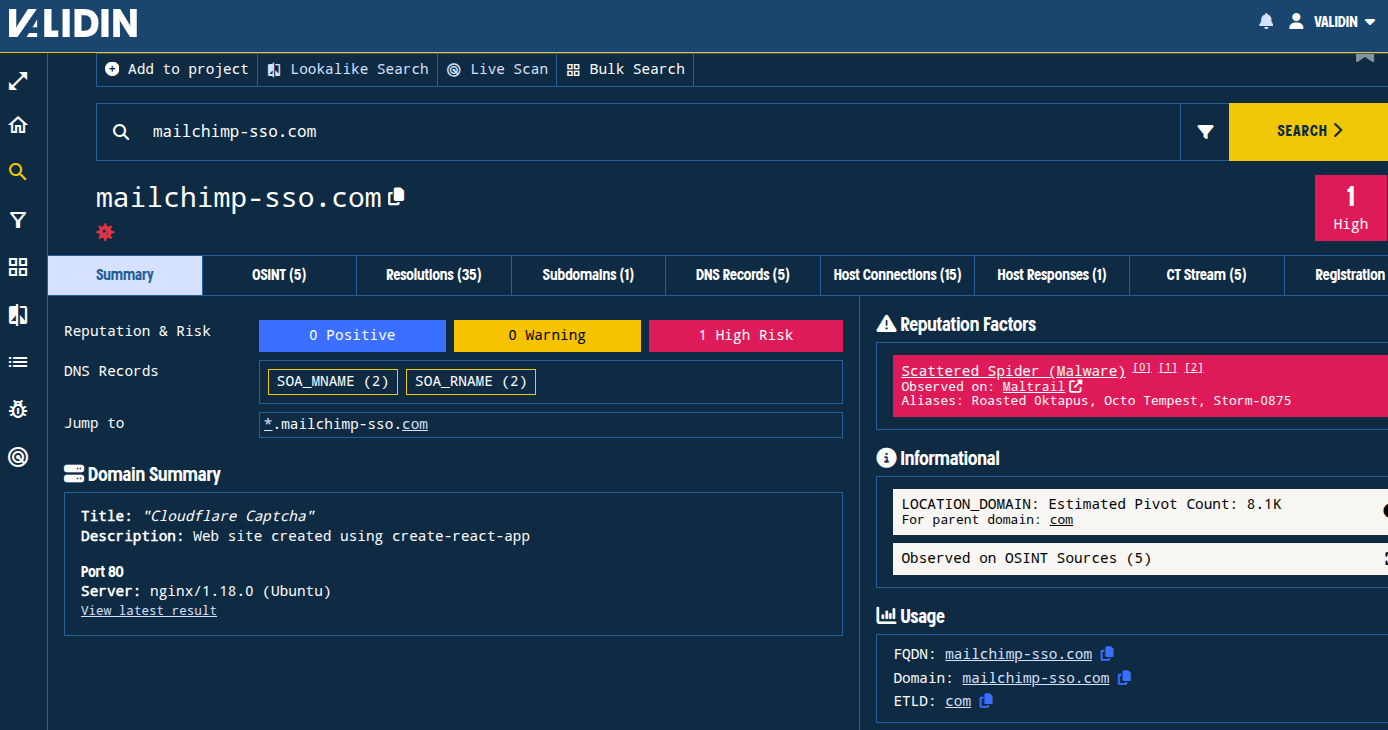Expand Observed on OSINT Sources (5)
The image size is (1388, 730).
(1140, 558)
